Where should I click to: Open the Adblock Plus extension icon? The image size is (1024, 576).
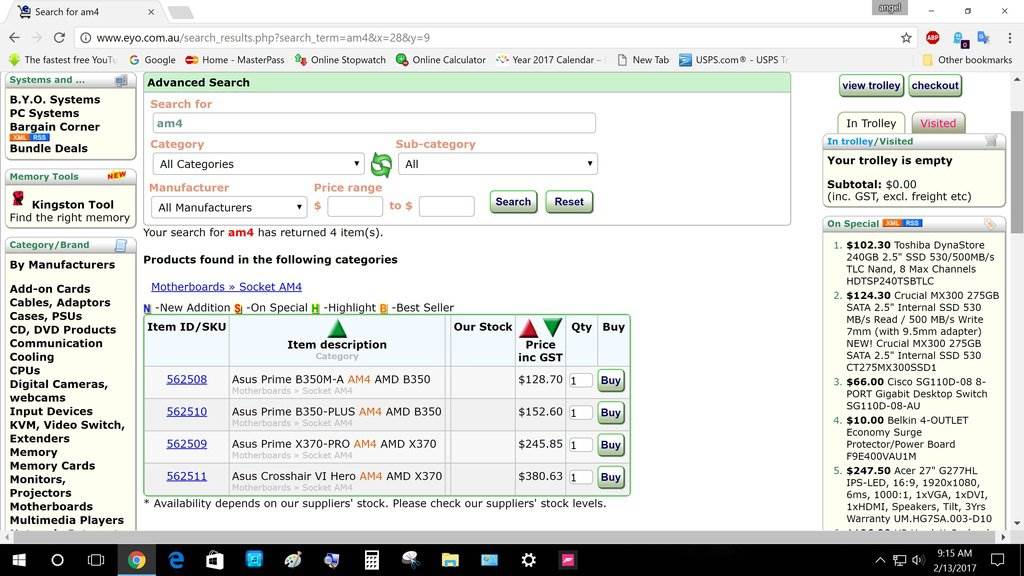[932, 38]
